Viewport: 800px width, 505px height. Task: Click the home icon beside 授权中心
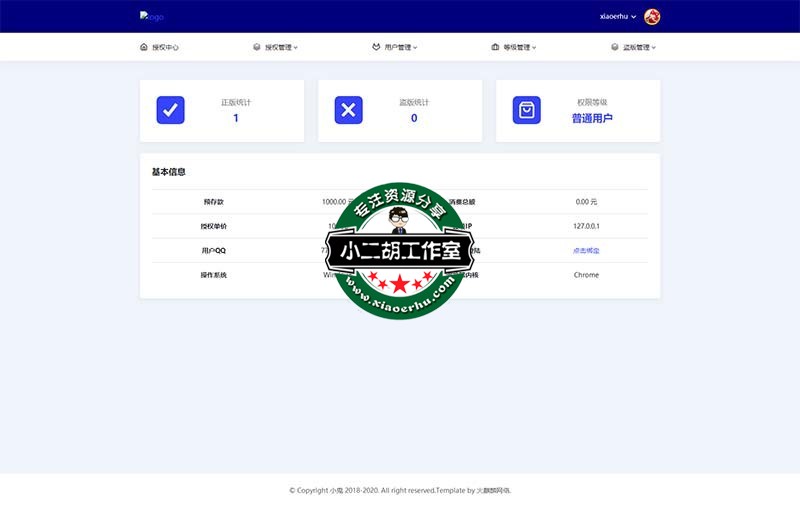(144, 47)
